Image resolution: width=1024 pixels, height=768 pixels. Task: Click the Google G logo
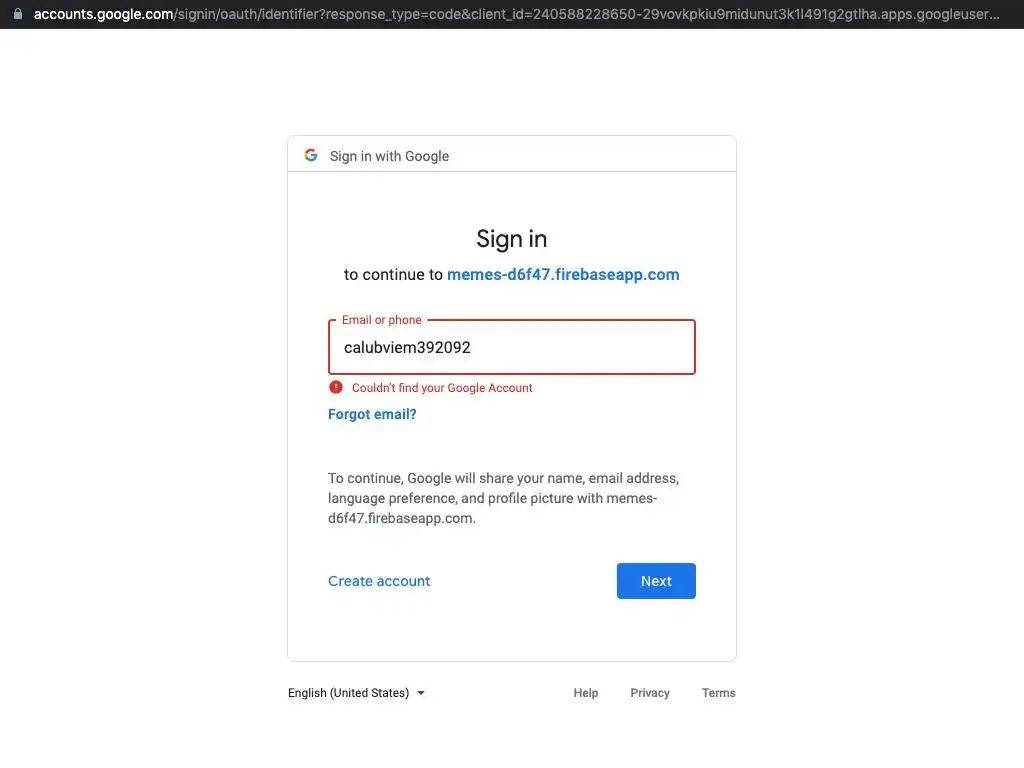click(x=311, y=155)
